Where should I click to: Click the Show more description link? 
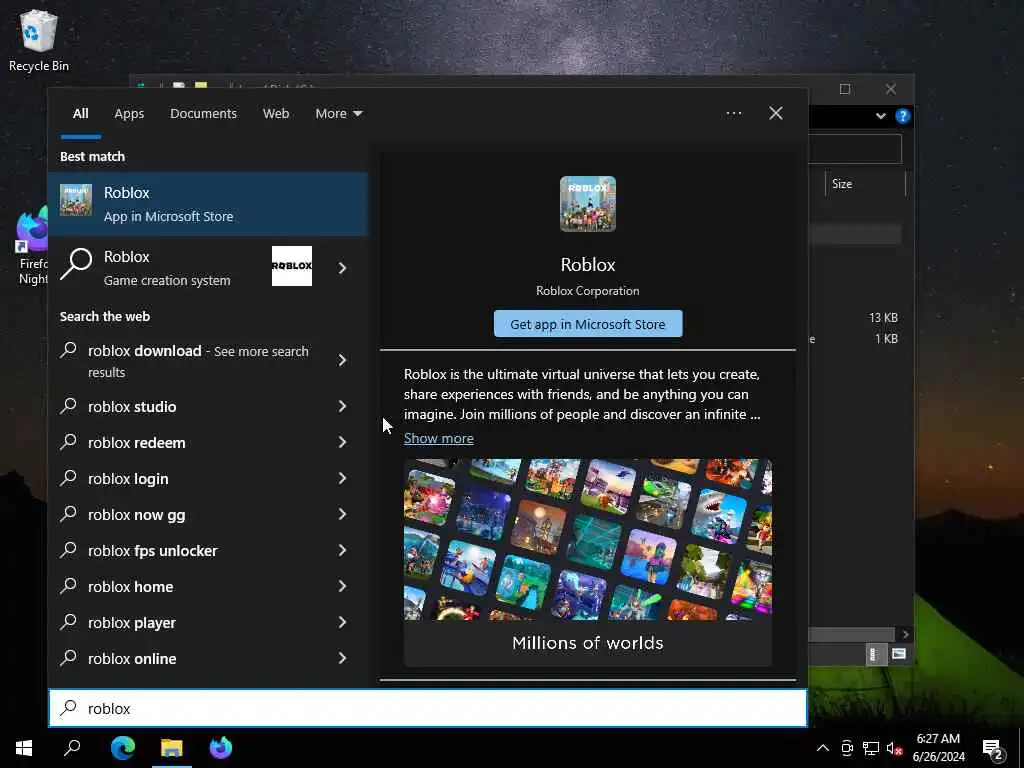(x=439, y=438)
